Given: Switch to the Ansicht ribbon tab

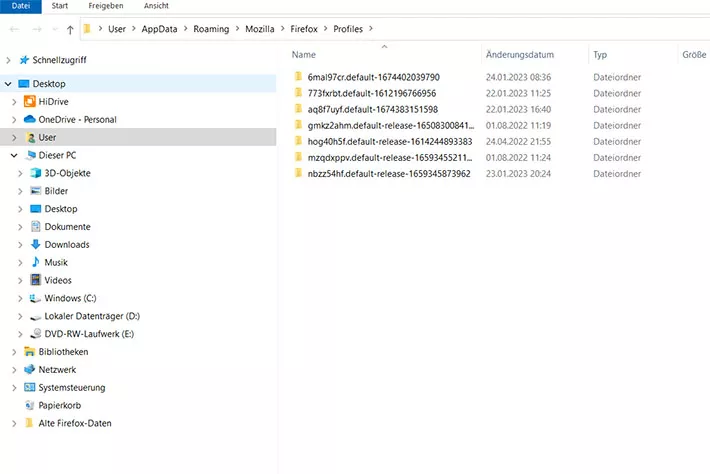Looking at the screenshot, I should pos(157,6).
